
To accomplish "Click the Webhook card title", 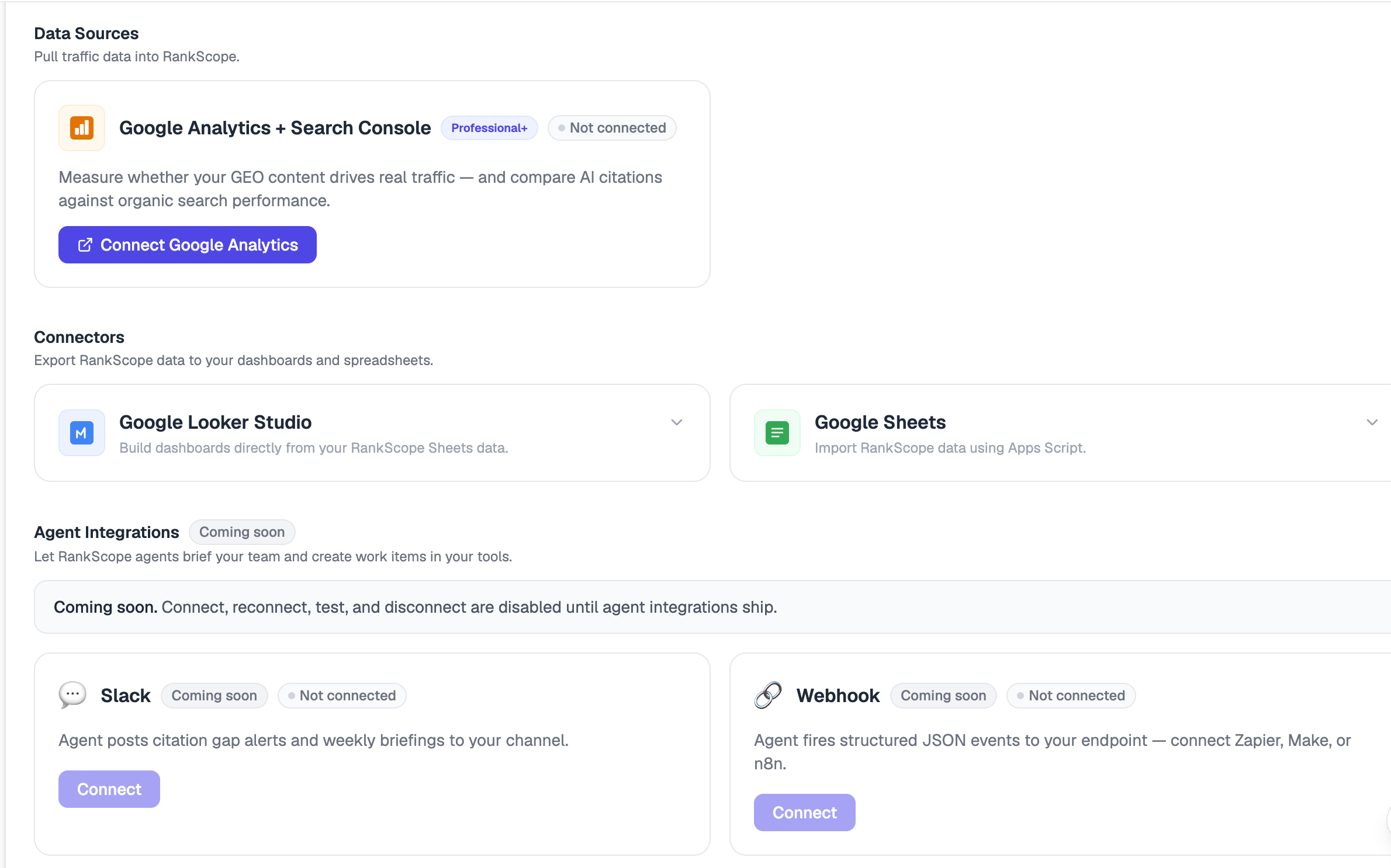I will pos(838,696).
